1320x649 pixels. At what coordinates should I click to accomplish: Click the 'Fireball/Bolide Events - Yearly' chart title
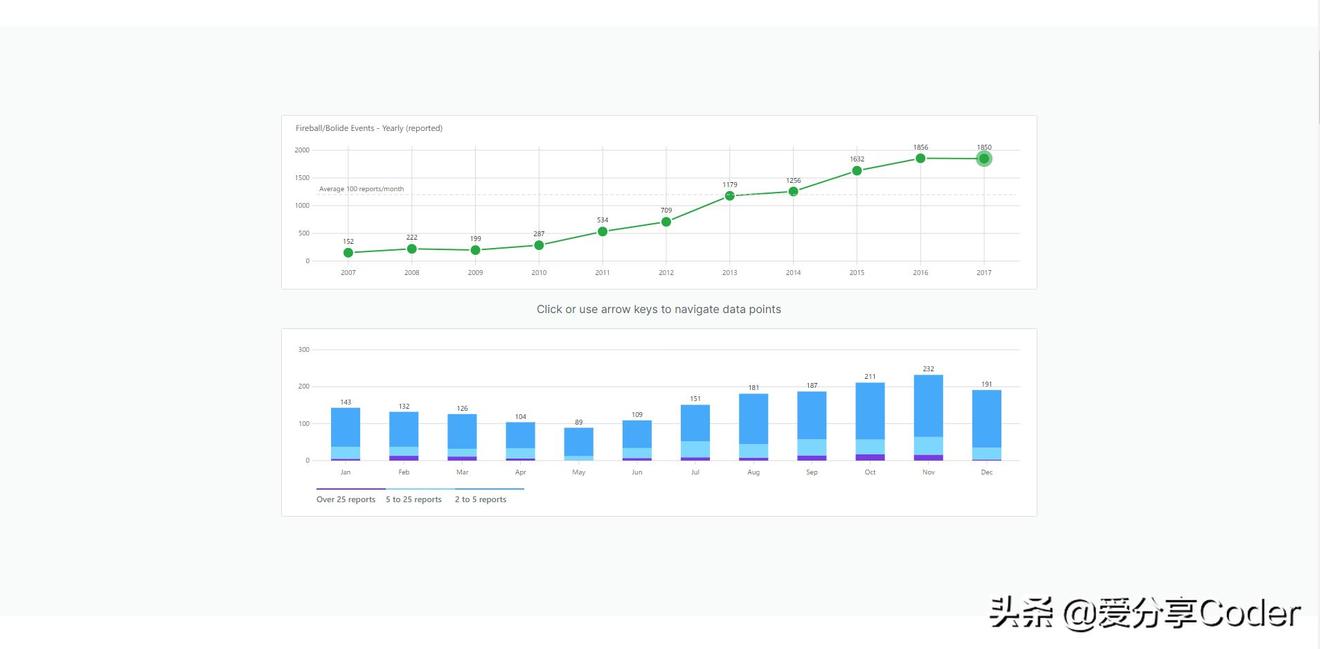[368, 127]
